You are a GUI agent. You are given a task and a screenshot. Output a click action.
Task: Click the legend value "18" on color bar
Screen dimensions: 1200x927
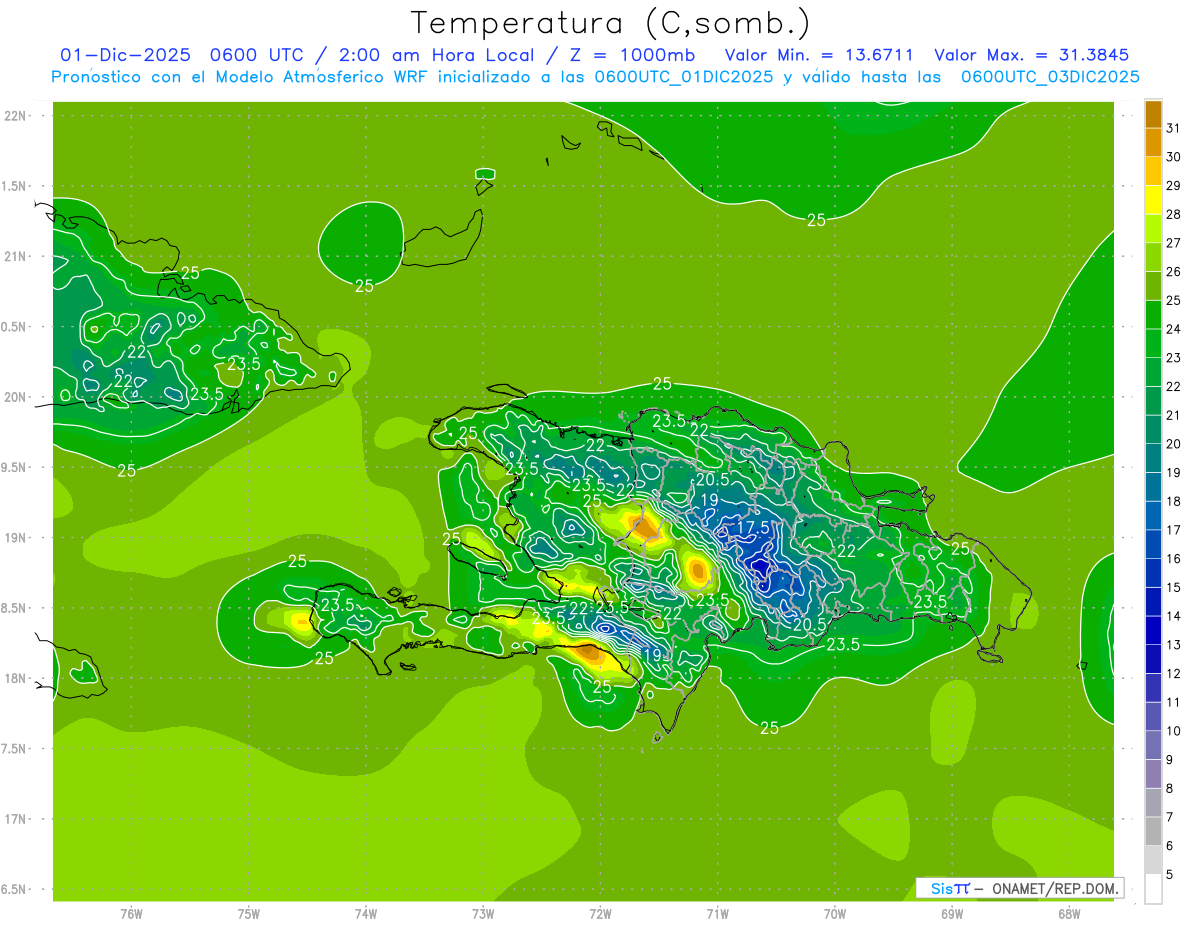pos(1174,501)
